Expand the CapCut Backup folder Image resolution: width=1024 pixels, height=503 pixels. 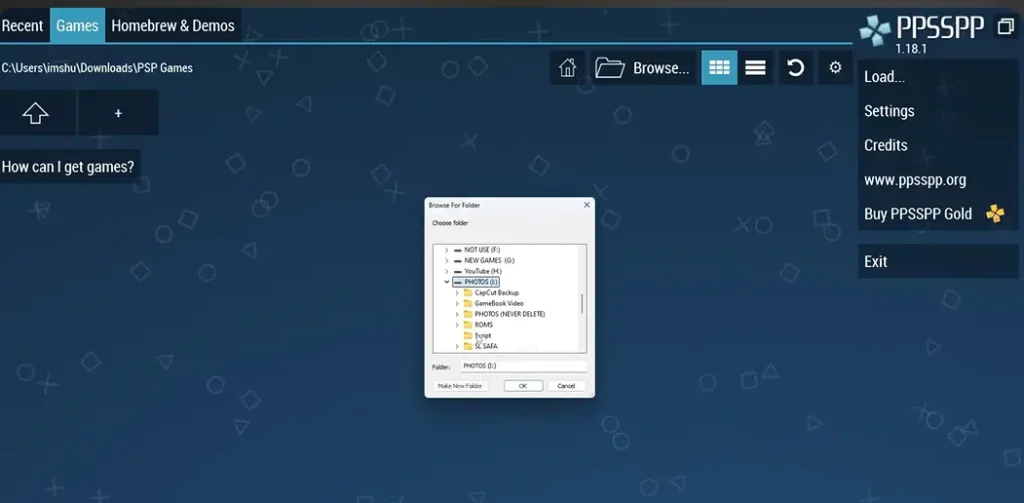(x=457, y=293)
